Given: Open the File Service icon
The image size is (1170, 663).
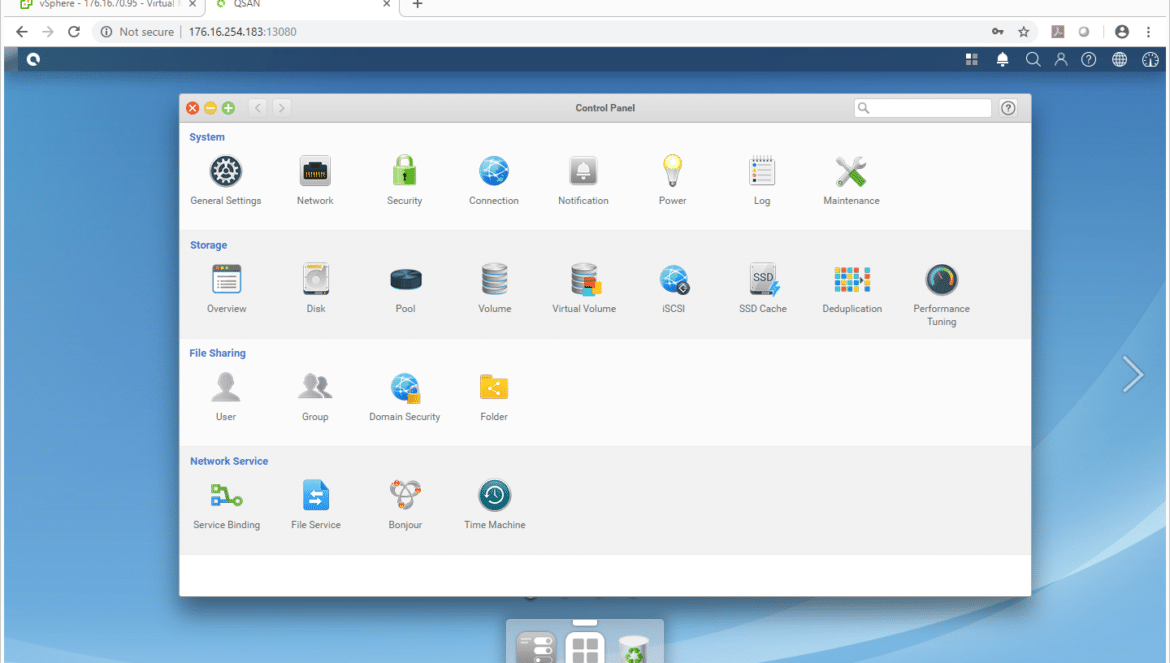Looking at the screenshot, I should 316,496.
